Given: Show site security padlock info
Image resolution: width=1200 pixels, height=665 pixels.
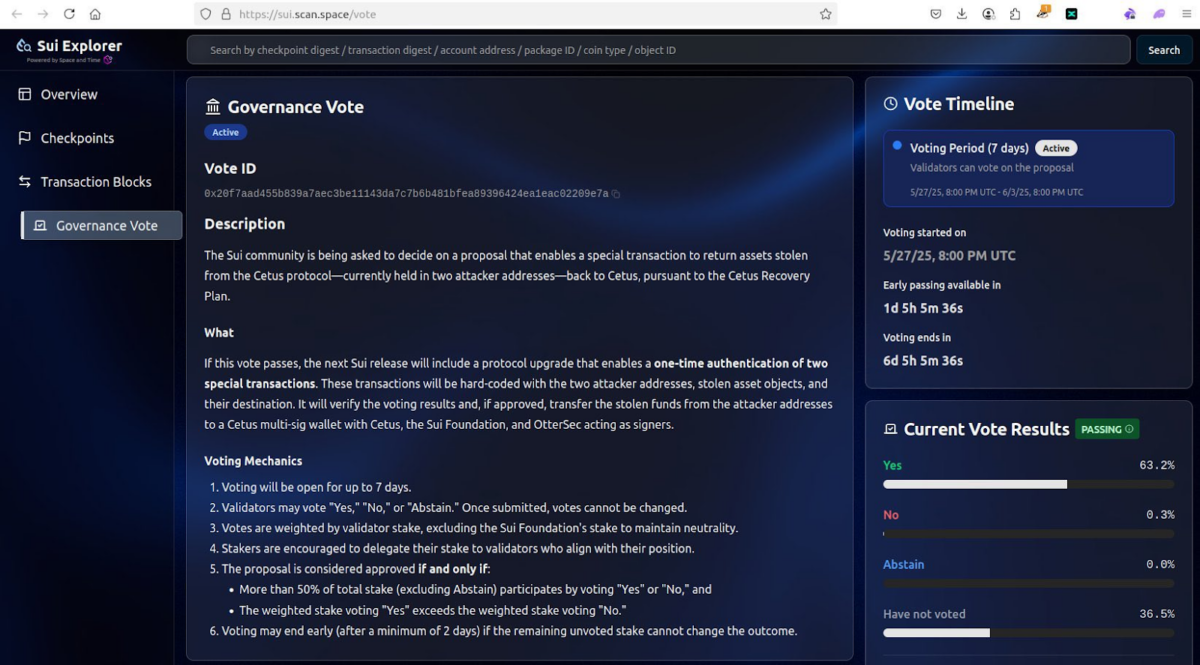Looking at the screenshot, I should pyautogui.click(x=226, y=14).
